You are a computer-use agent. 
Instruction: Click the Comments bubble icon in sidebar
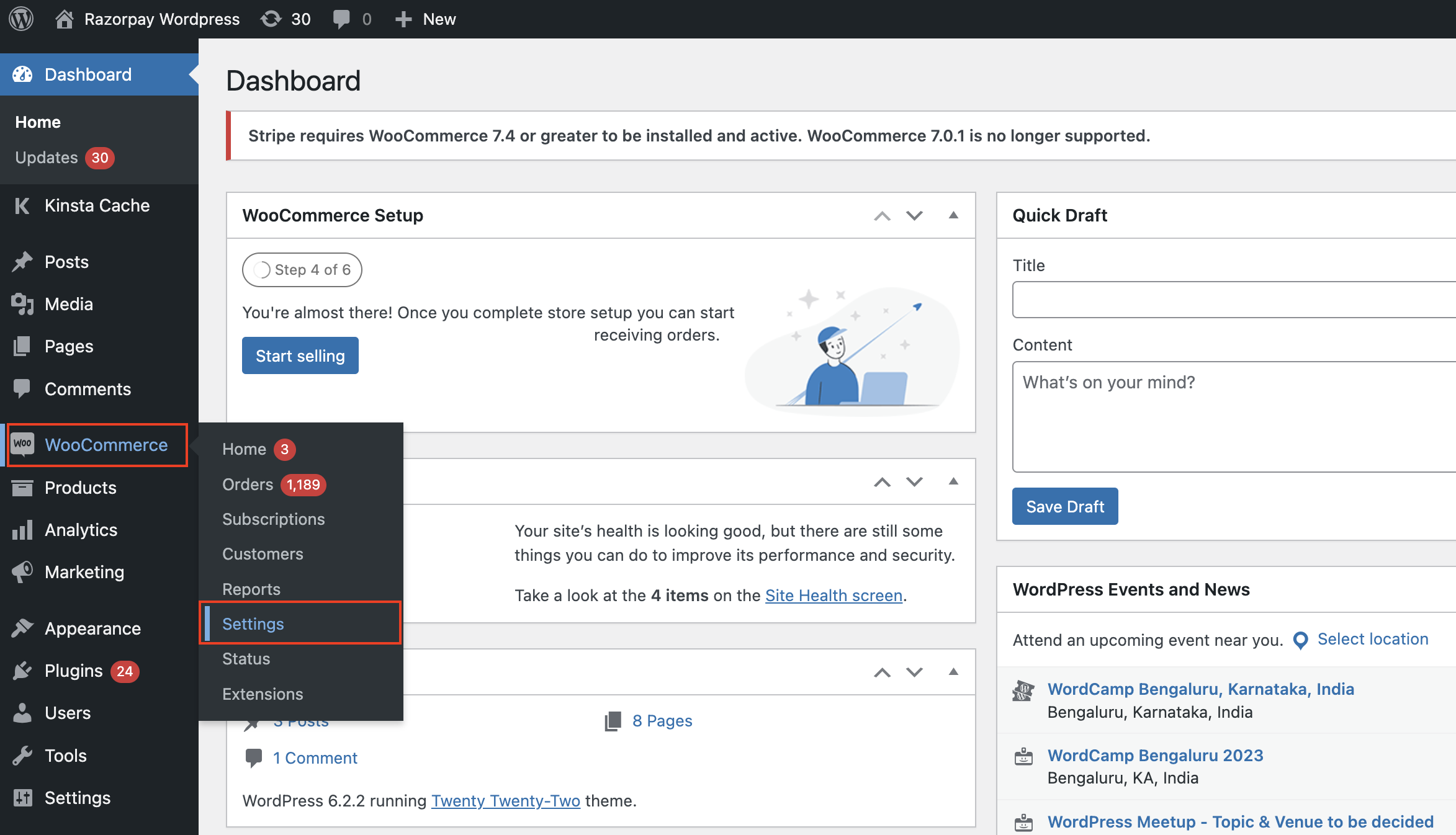[x=22, y=389]
